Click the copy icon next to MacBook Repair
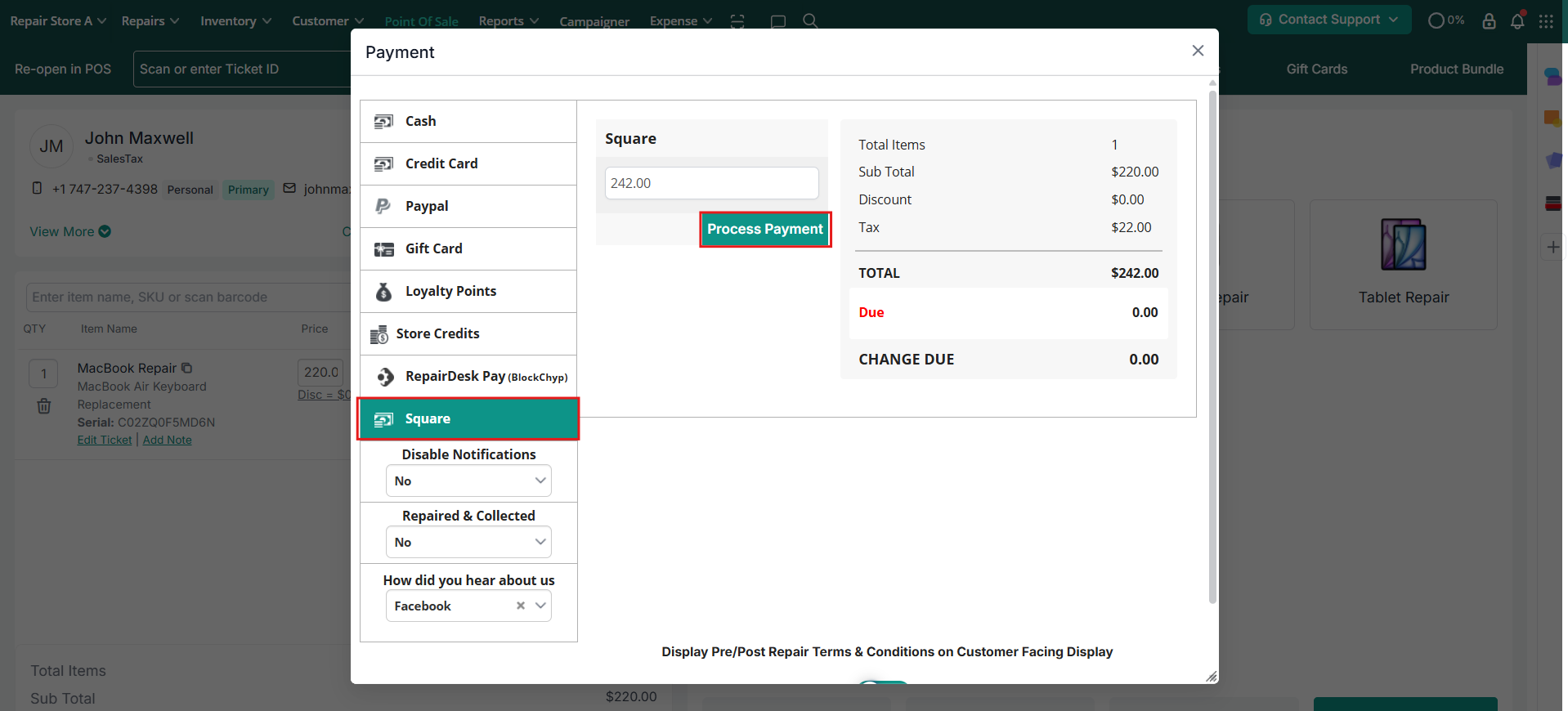This screenshot has height=711, width=1568. pos(186,368)
